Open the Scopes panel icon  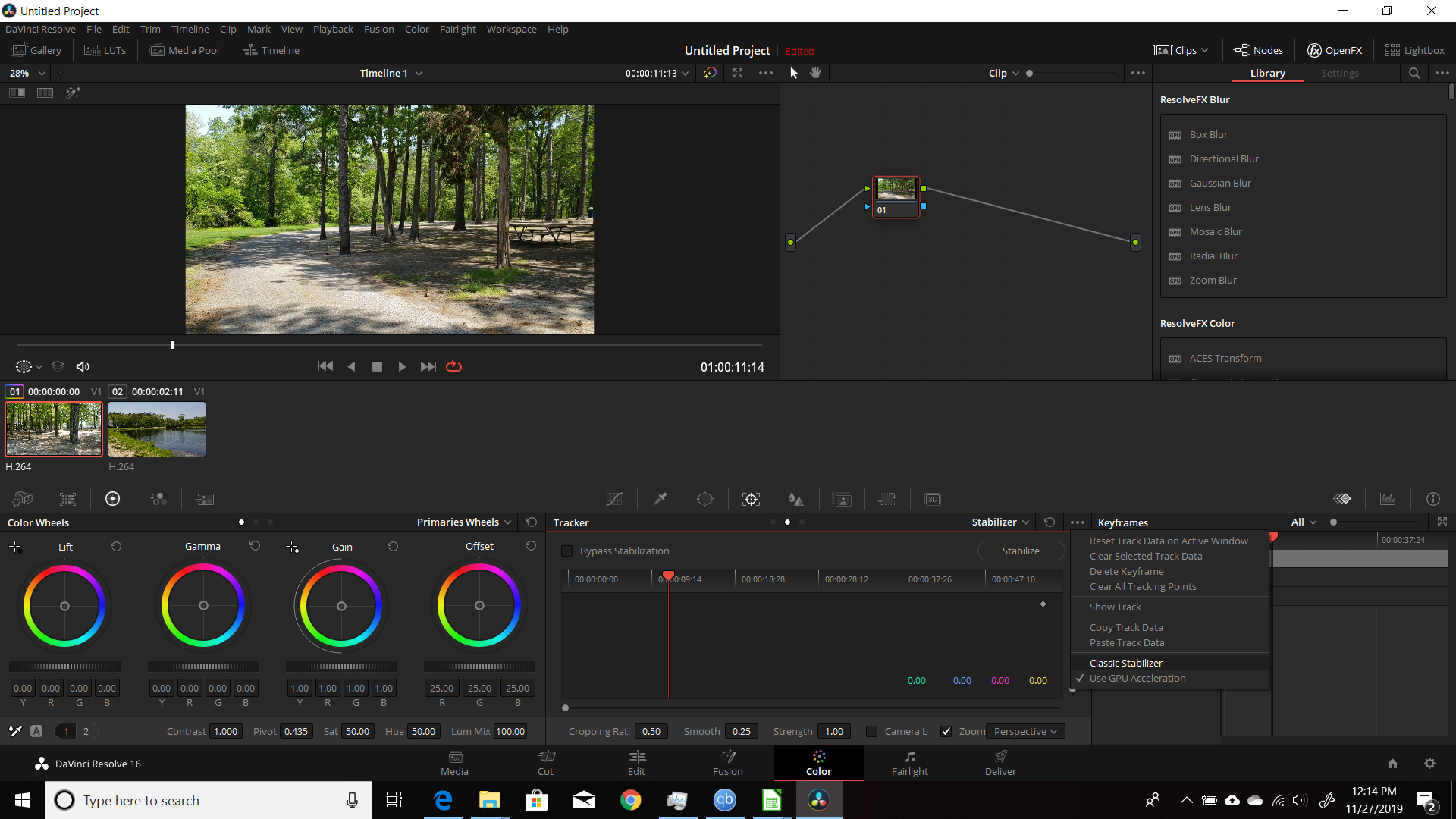pos(1388,499)
